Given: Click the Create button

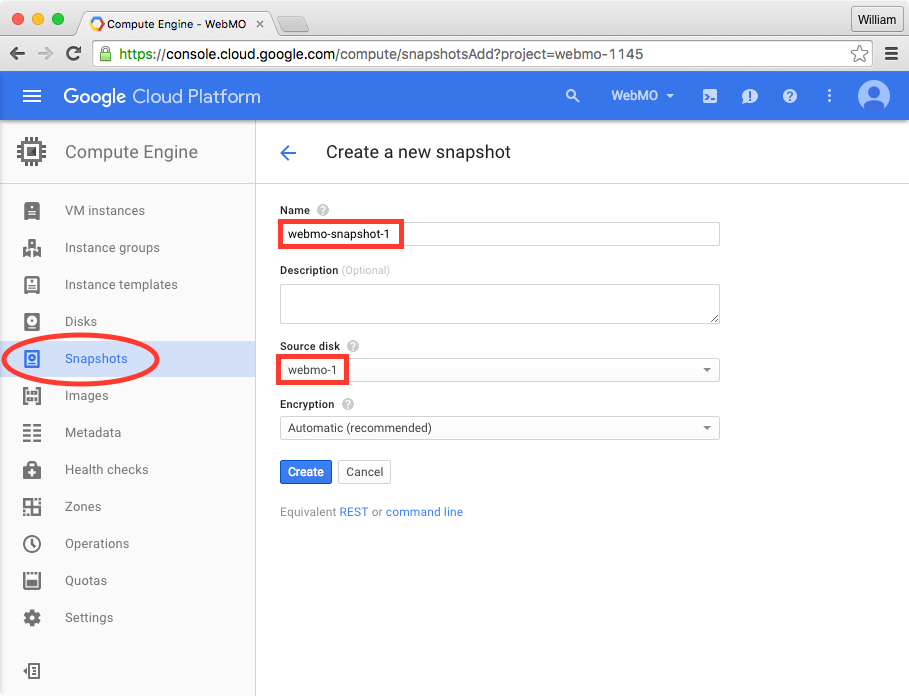Looking at the screenshot, I should pos(306,472).
